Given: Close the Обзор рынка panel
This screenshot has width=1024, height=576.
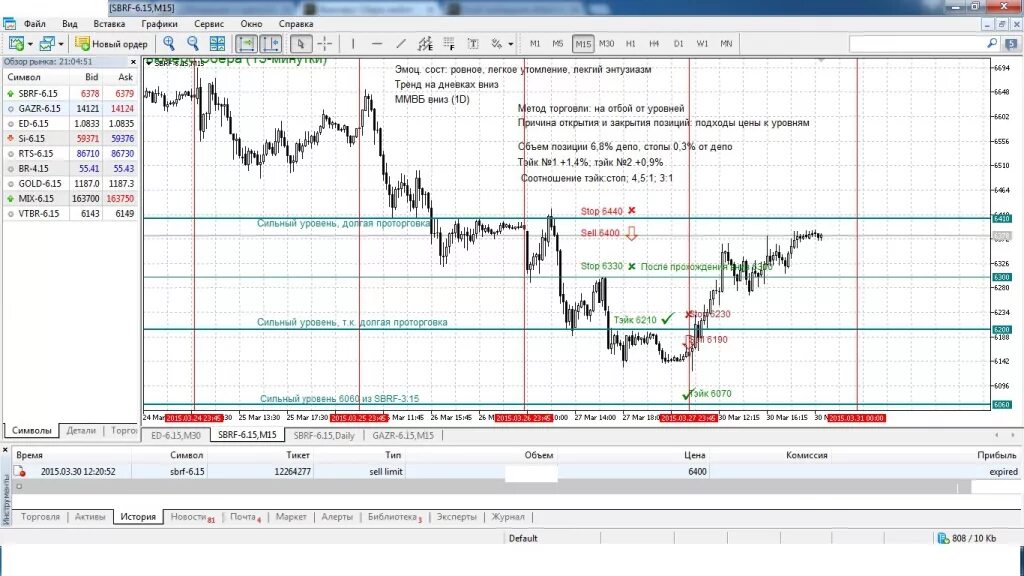Looking at the screenshot, I should 133,62.
